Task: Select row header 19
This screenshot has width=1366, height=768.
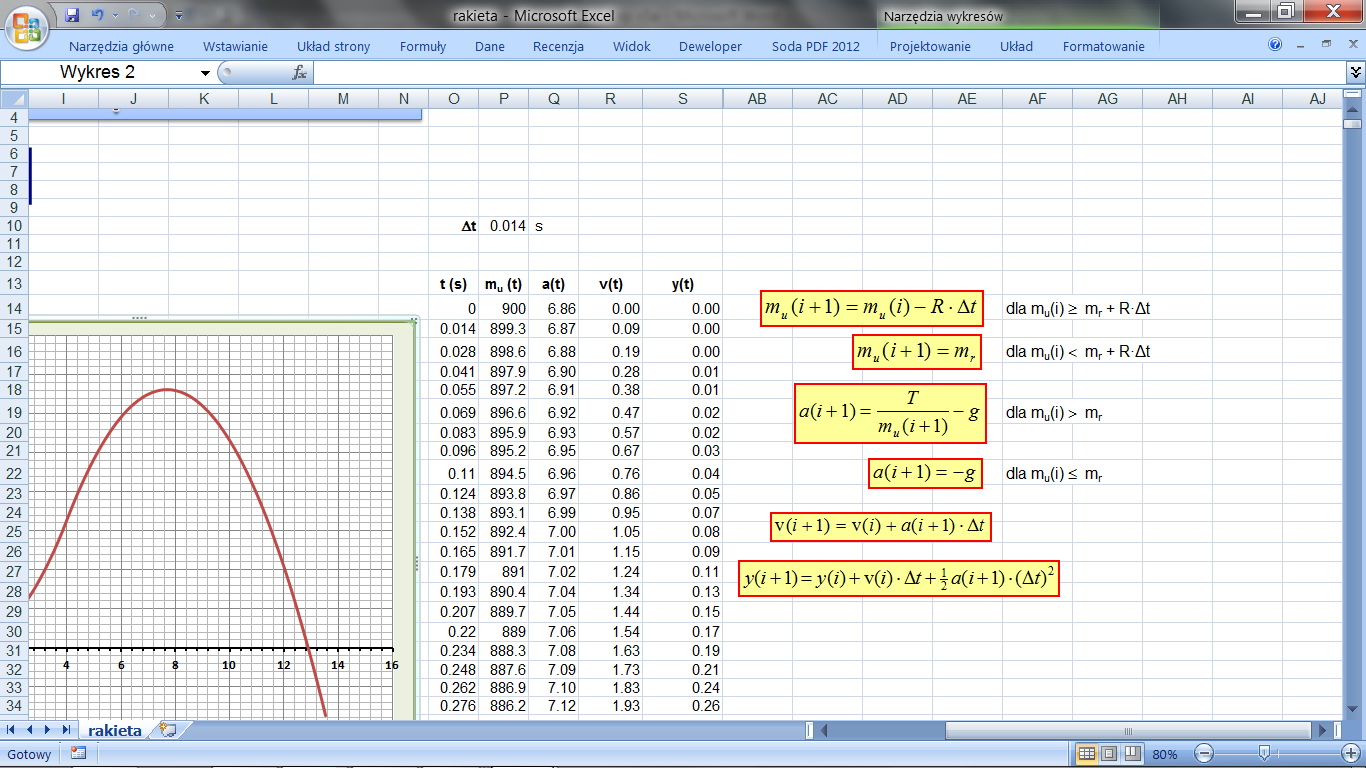Action: point(14,412)
